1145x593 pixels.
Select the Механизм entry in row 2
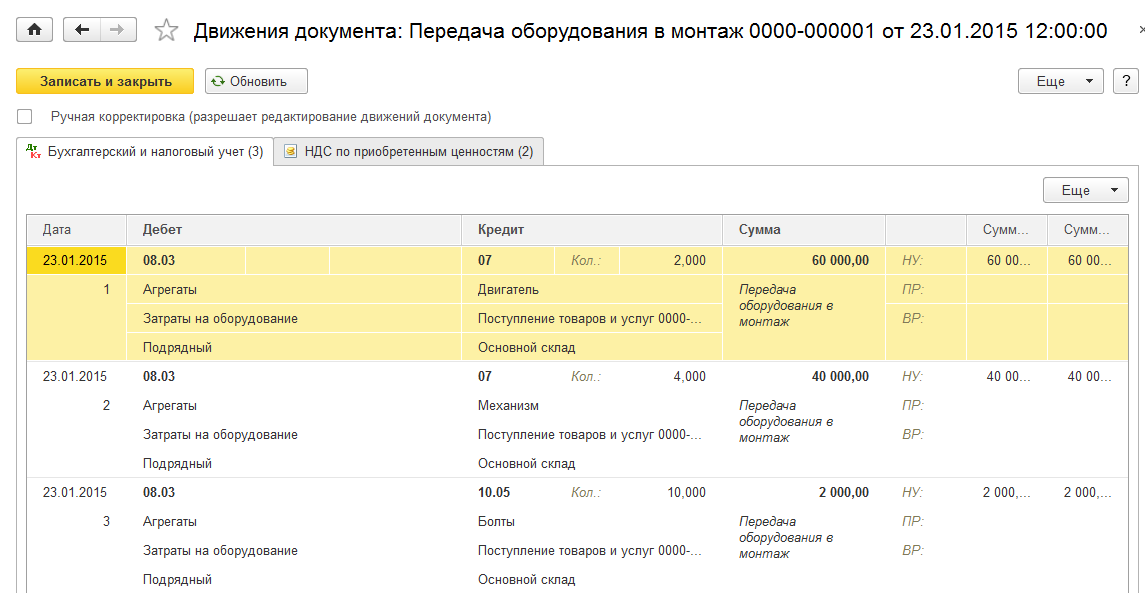pos(508,406)
